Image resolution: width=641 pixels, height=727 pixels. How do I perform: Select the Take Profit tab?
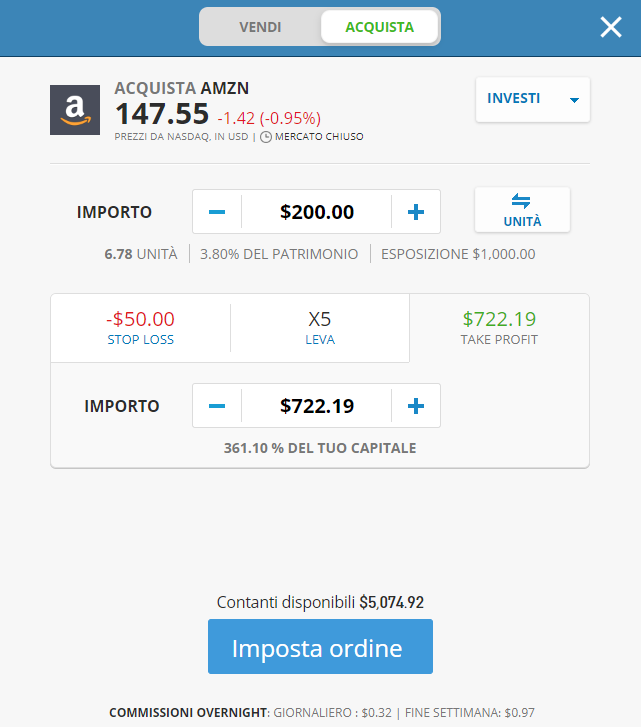499,328
